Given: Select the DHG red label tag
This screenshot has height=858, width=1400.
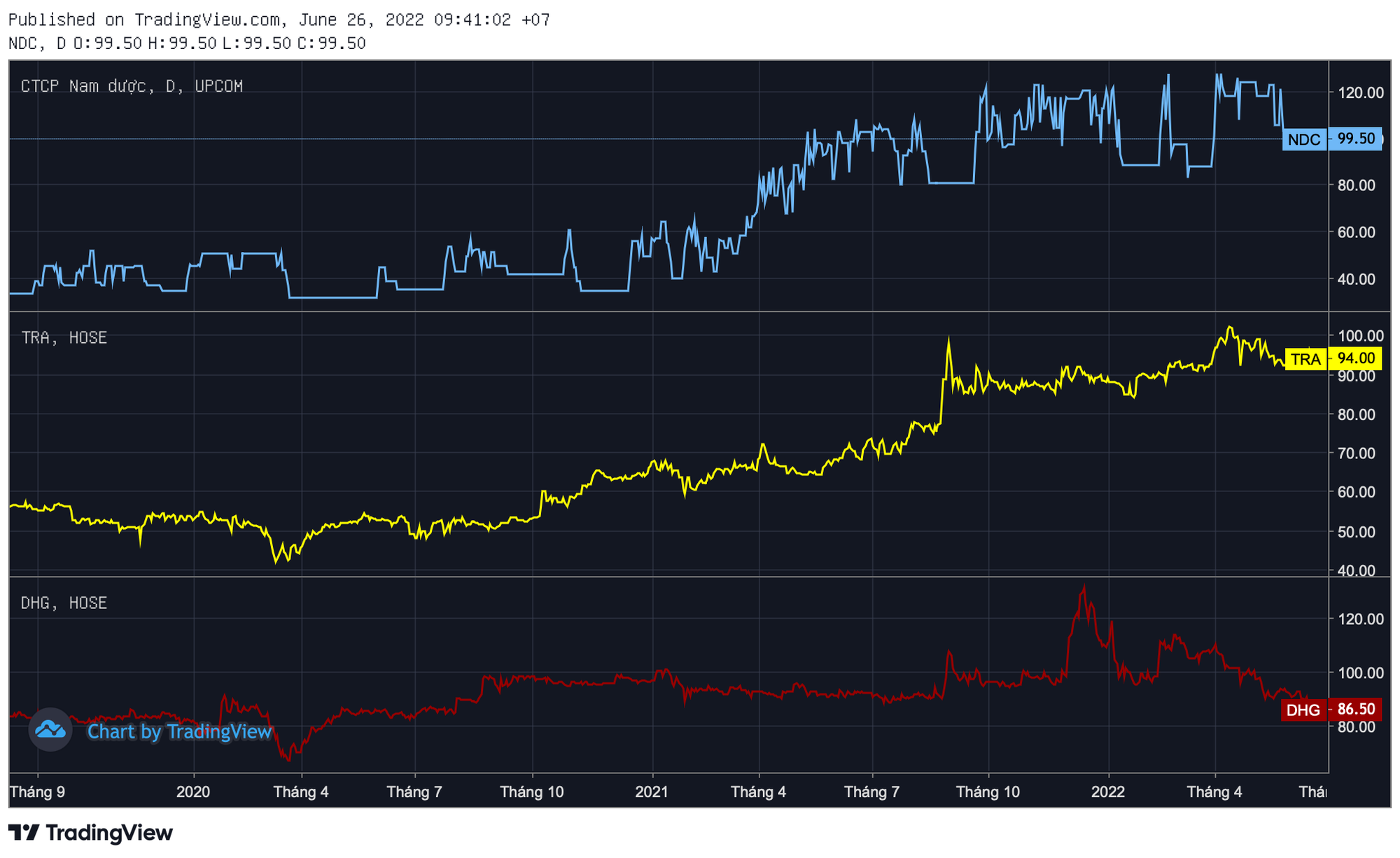Looking at the screenshot, I should tap(1303, 710).
